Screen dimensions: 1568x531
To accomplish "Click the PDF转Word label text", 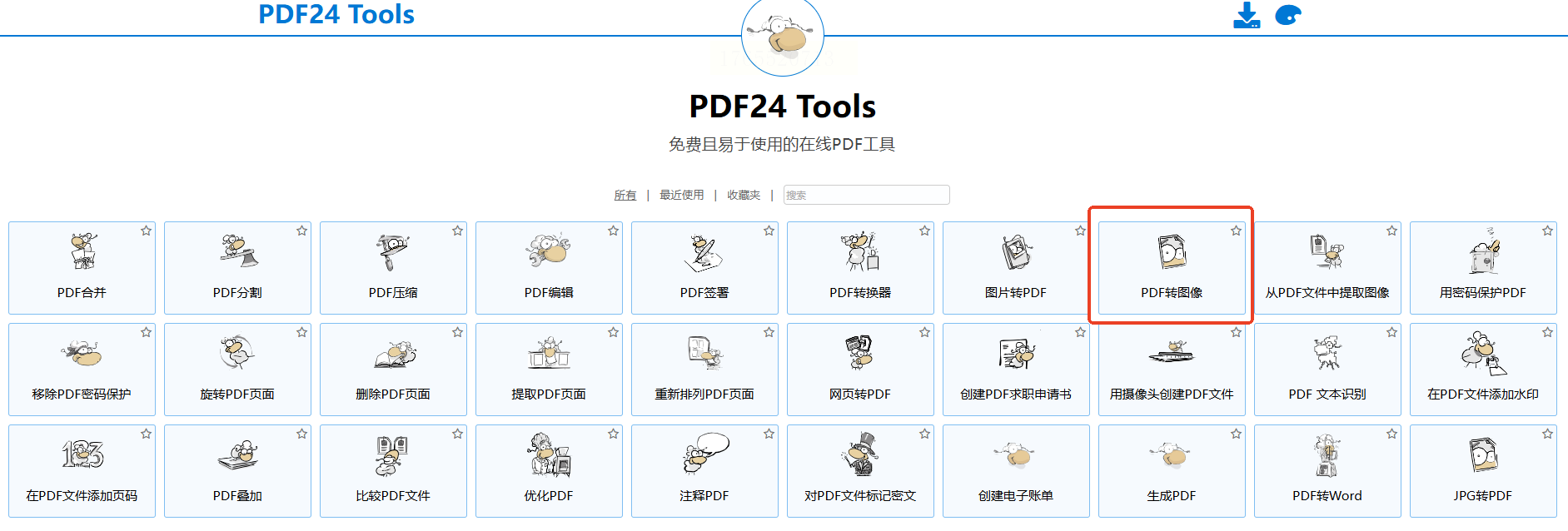I will [x=1327, y=496].
